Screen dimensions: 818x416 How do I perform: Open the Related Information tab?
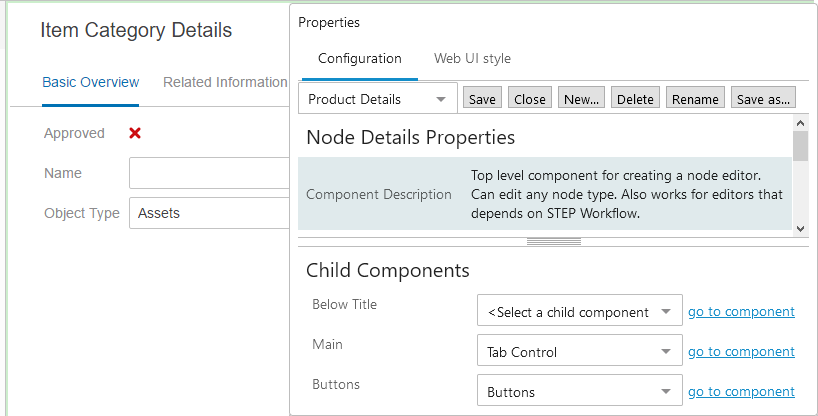point(225,82)
